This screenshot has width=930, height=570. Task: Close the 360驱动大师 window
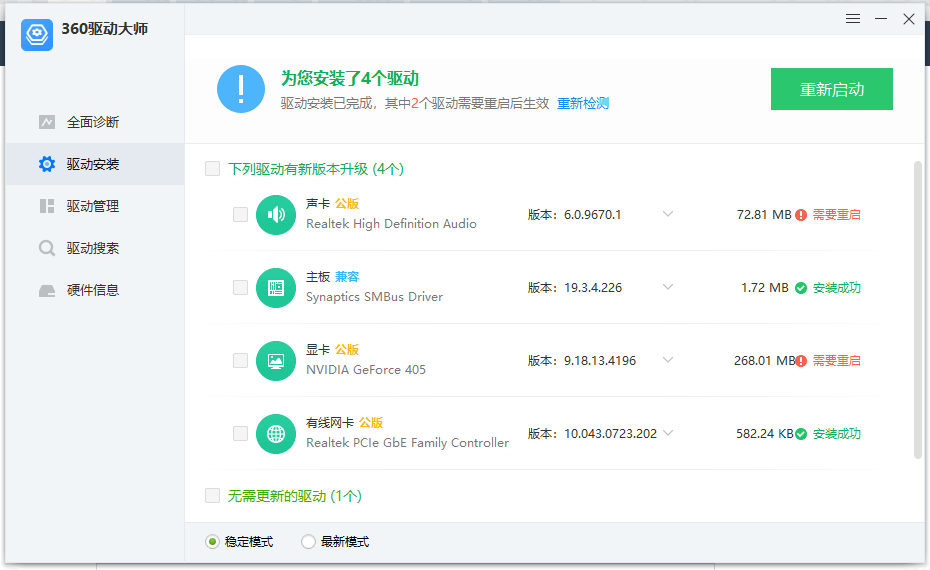(909, 19)
